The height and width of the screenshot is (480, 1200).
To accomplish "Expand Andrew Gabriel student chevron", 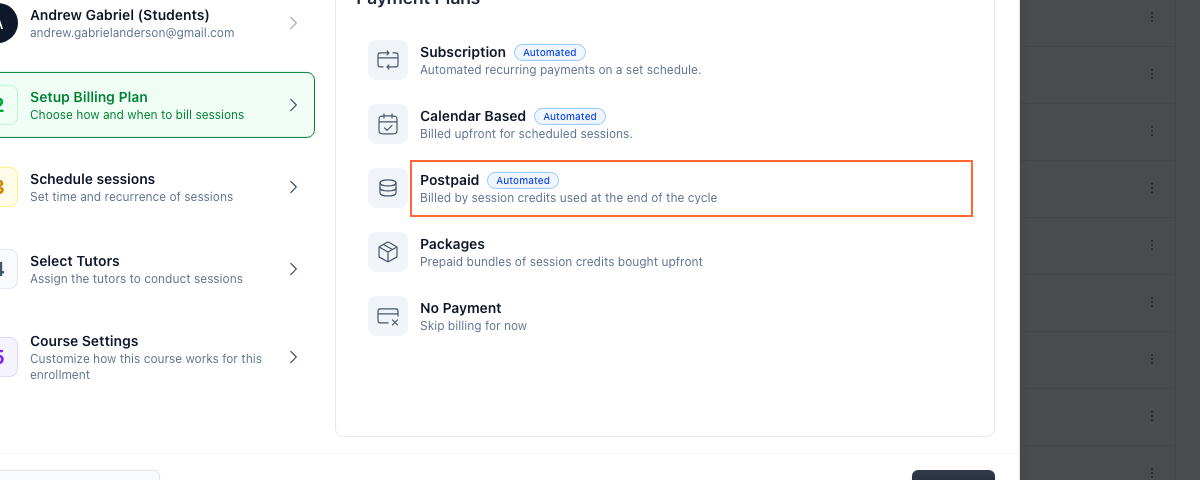I will [293, 23].
